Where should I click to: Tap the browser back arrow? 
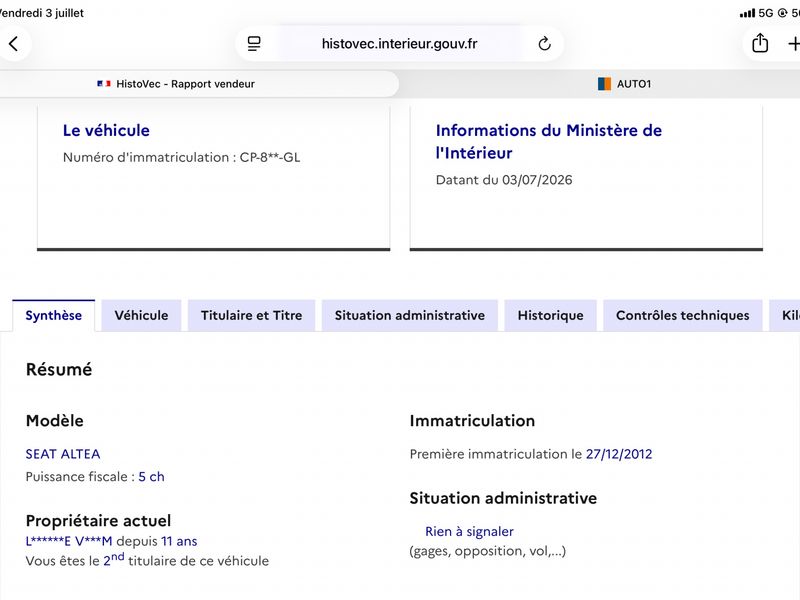[14, 44]
